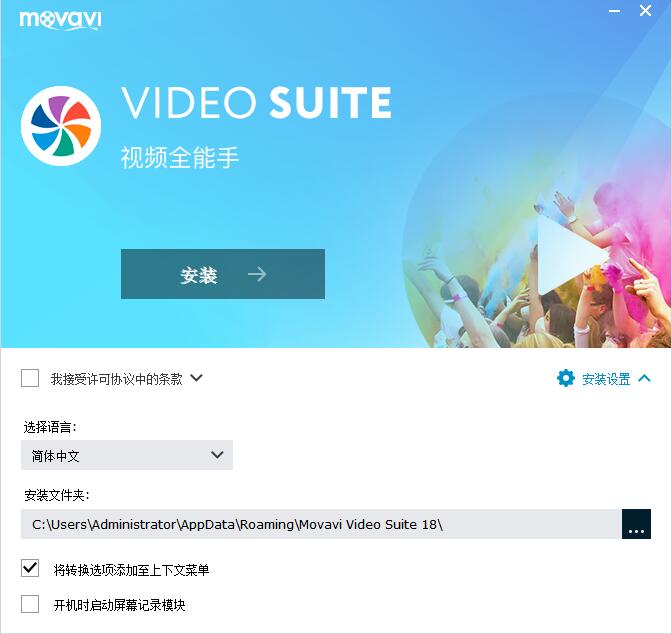Click the 视频全能手 subtitle text
The image size is (672, 634).
(x=180, y=157)
